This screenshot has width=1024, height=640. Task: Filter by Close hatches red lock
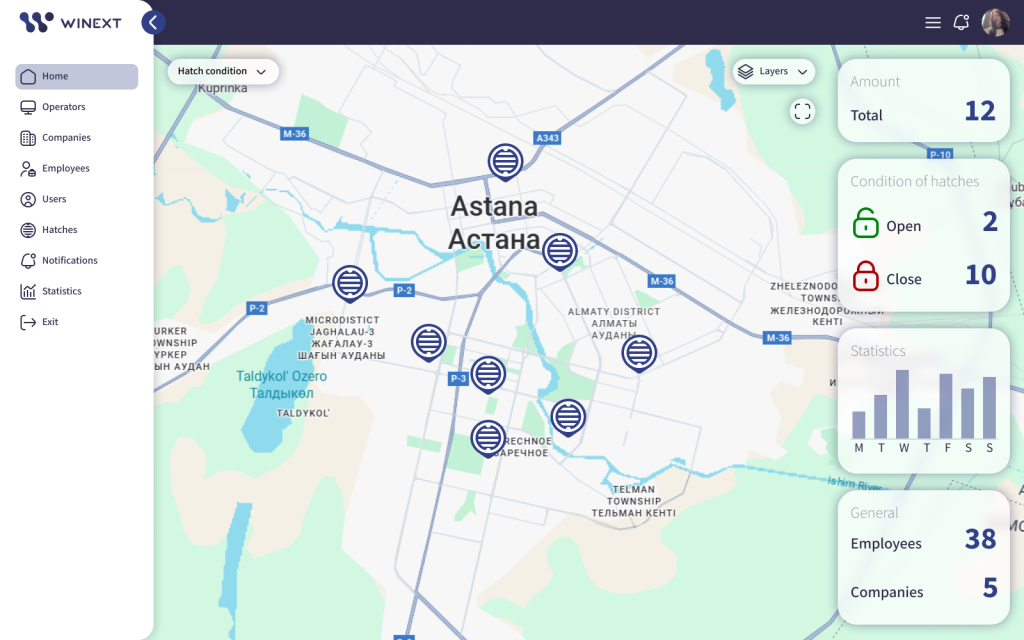pos(866,276)
